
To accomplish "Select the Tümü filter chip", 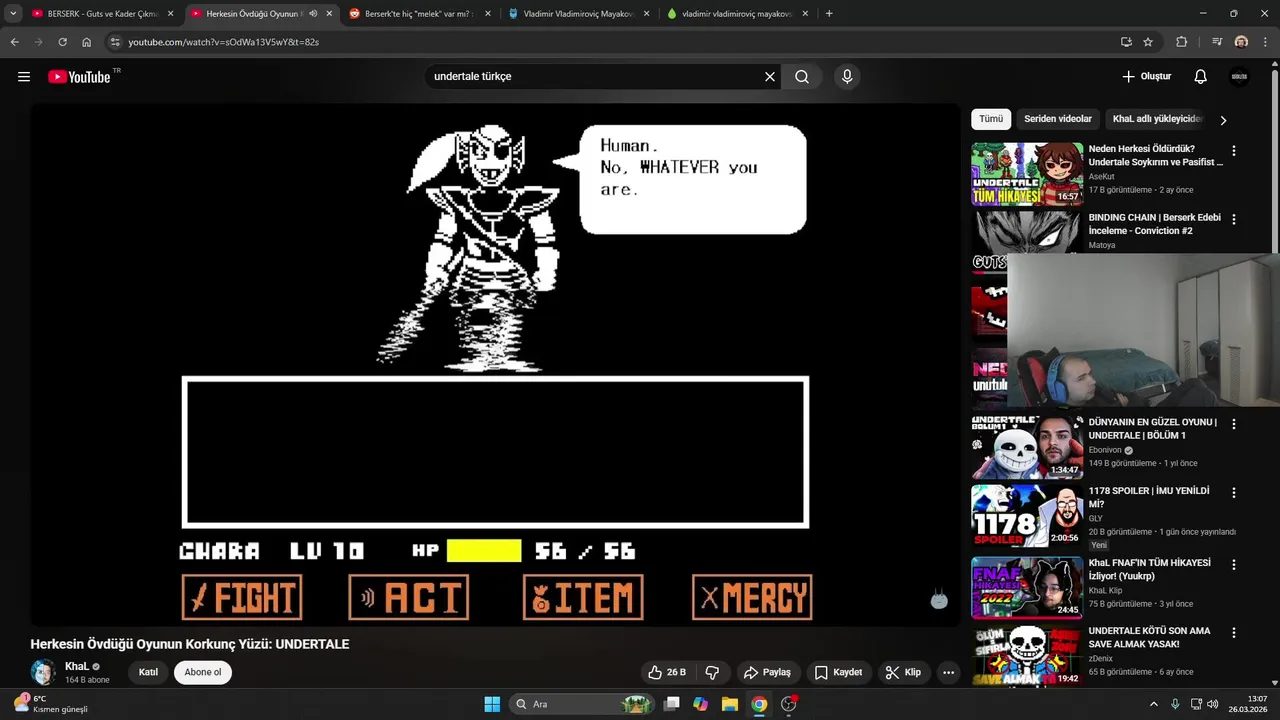I will pyautogui.click(x=991, y=119).
